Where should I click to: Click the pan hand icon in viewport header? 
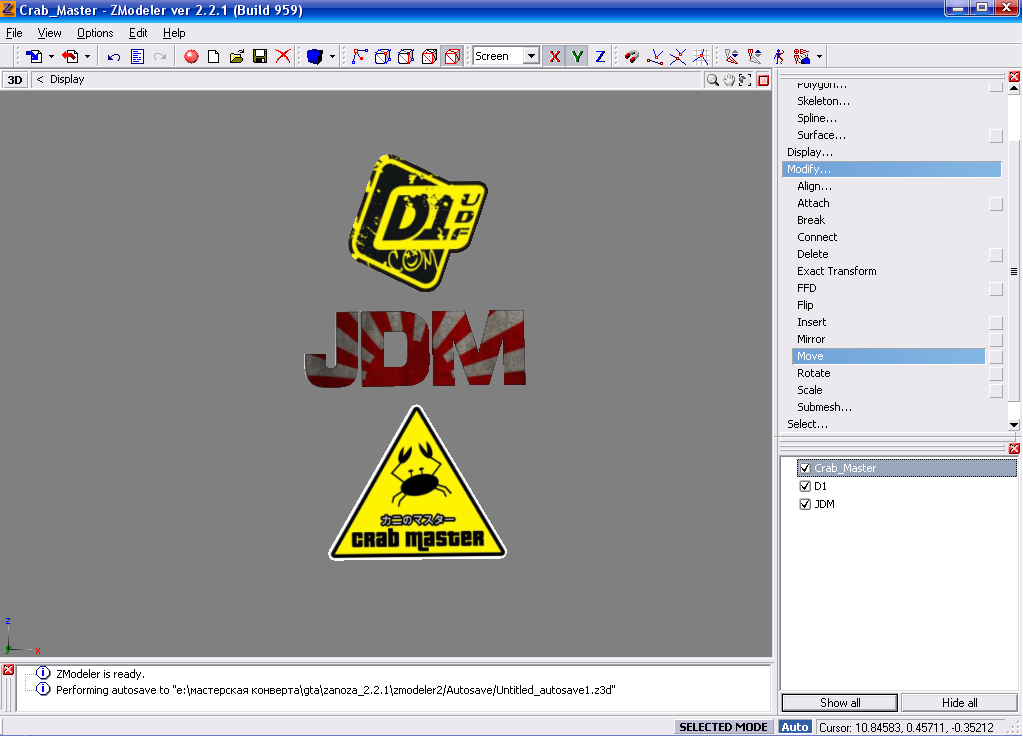click(729, 80)
